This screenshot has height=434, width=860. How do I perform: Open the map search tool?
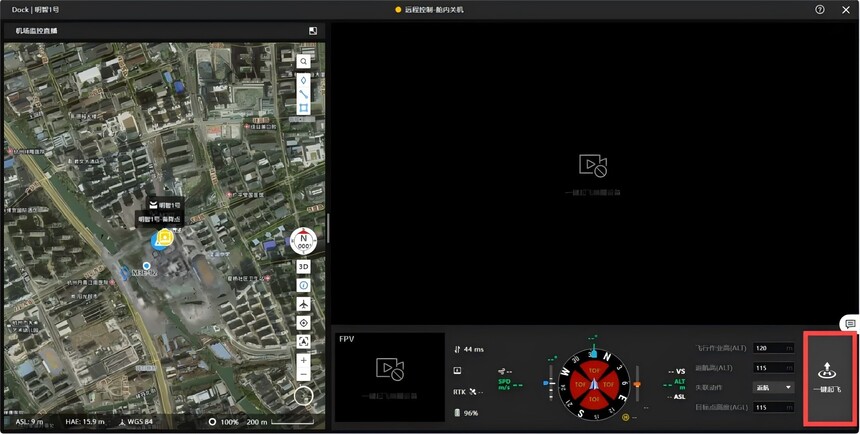[x=303, y=61]
